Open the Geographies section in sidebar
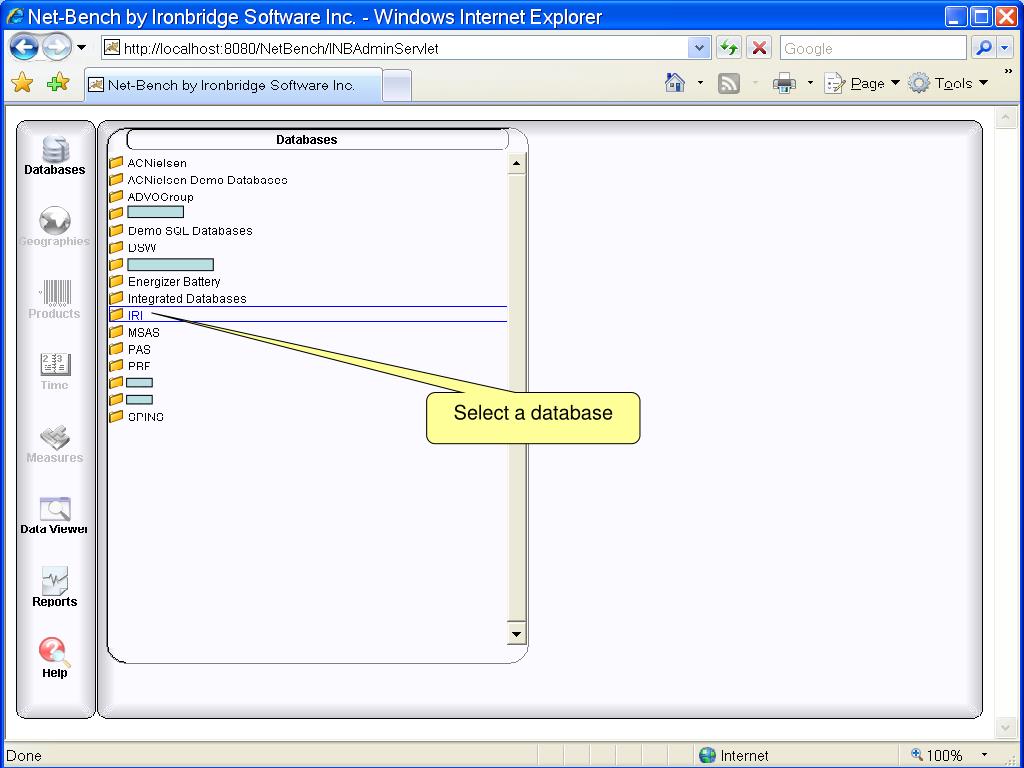Screen dimensions: 1024x768 pyautogui.click(x=55, y=227)
